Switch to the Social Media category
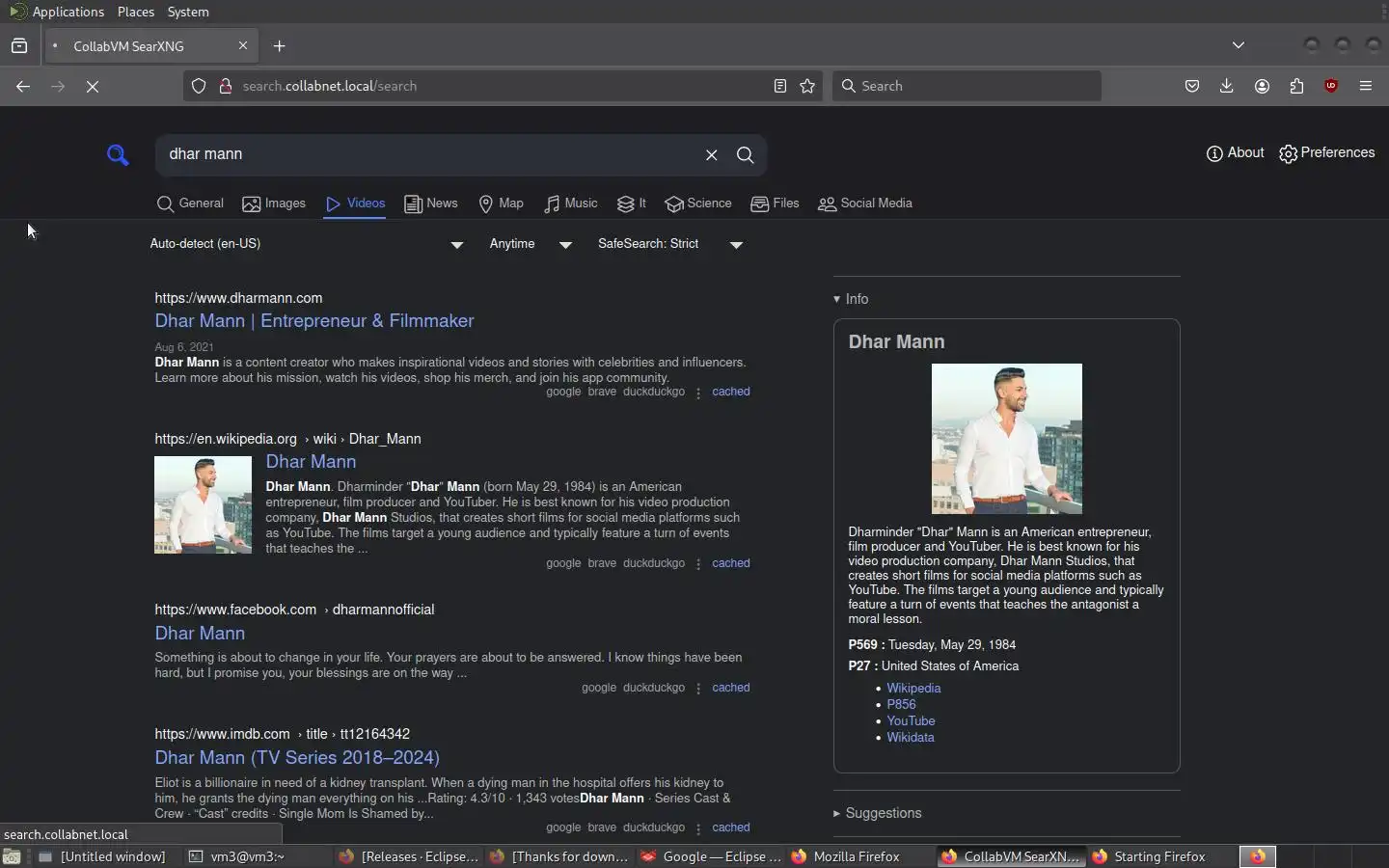 [x=865, y=203]
